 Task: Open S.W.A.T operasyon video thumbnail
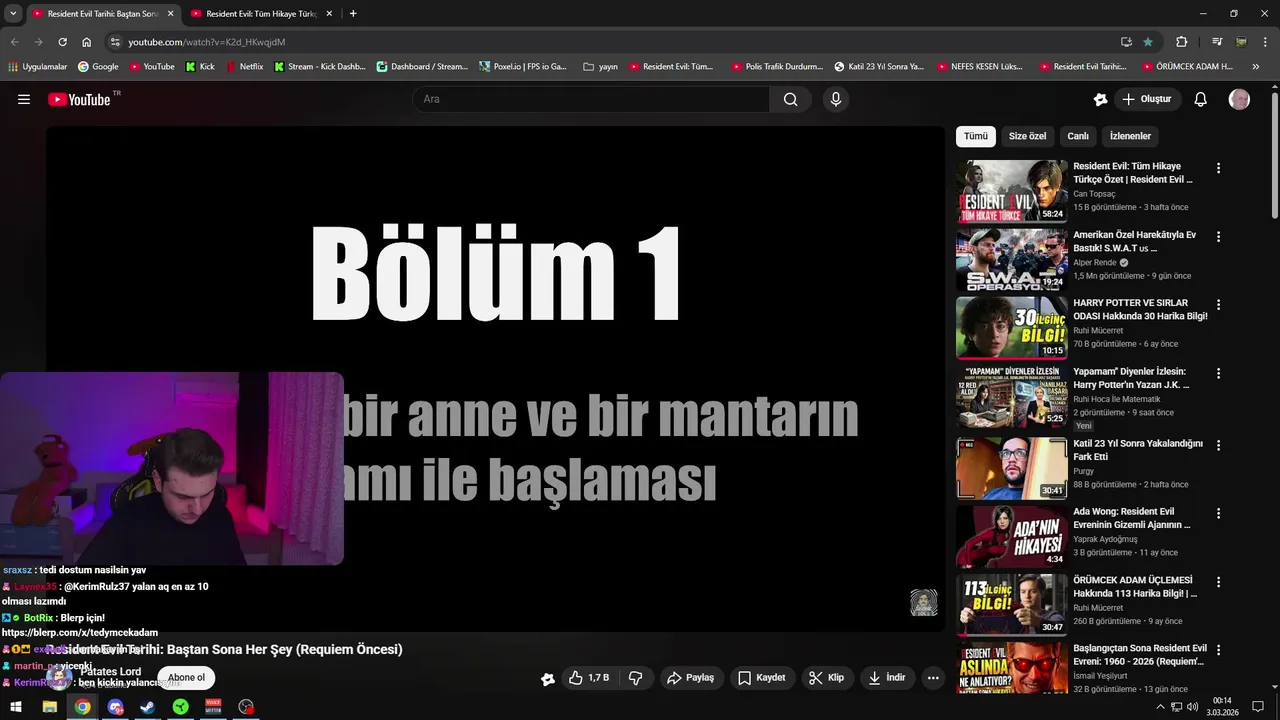[1012, 259]
